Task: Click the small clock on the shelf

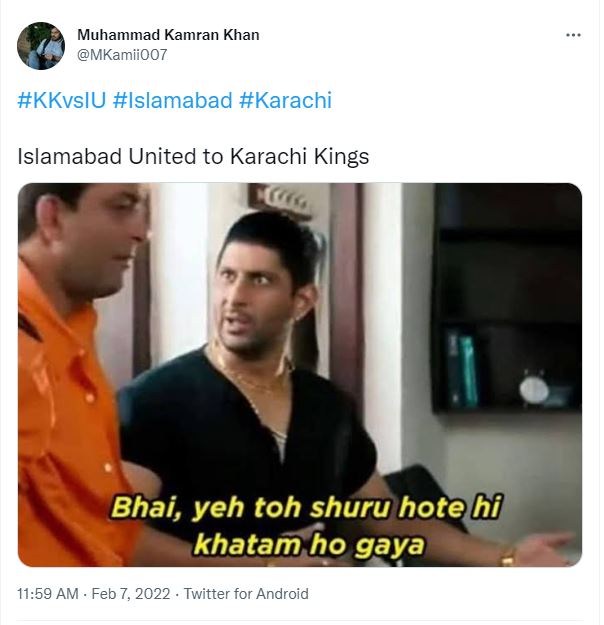Action: coord(534,389)
